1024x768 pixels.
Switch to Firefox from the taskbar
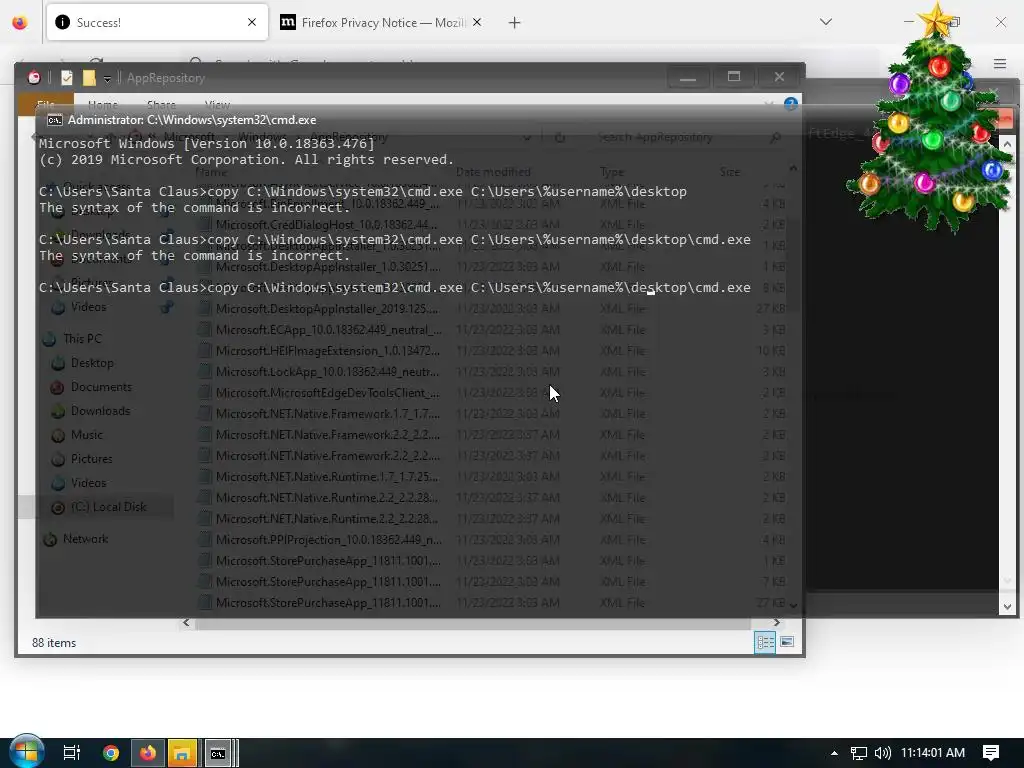pos(148,753)
